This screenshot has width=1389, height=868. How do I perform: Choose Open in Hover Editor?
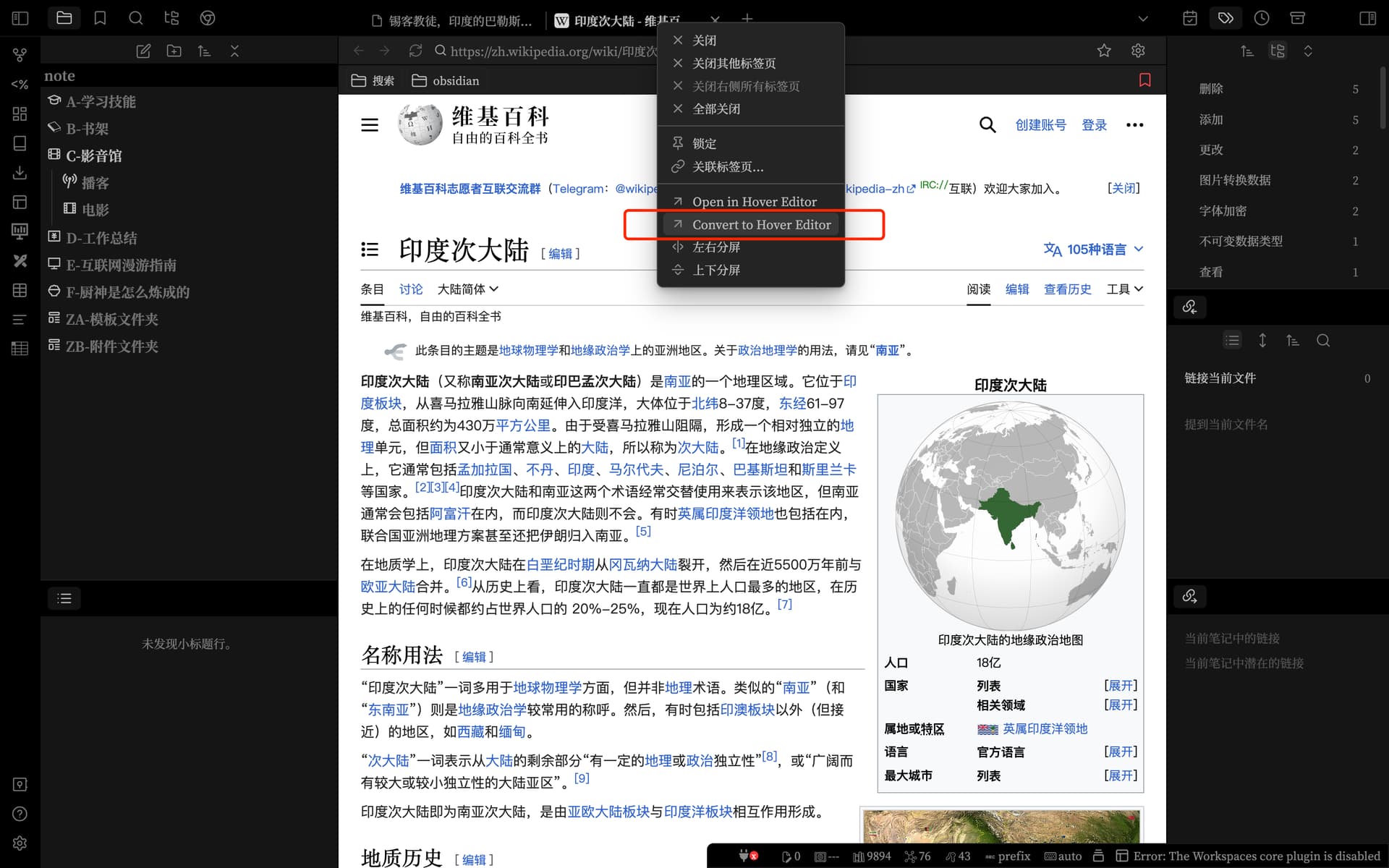pyautogui.click(x=750, y=202)
